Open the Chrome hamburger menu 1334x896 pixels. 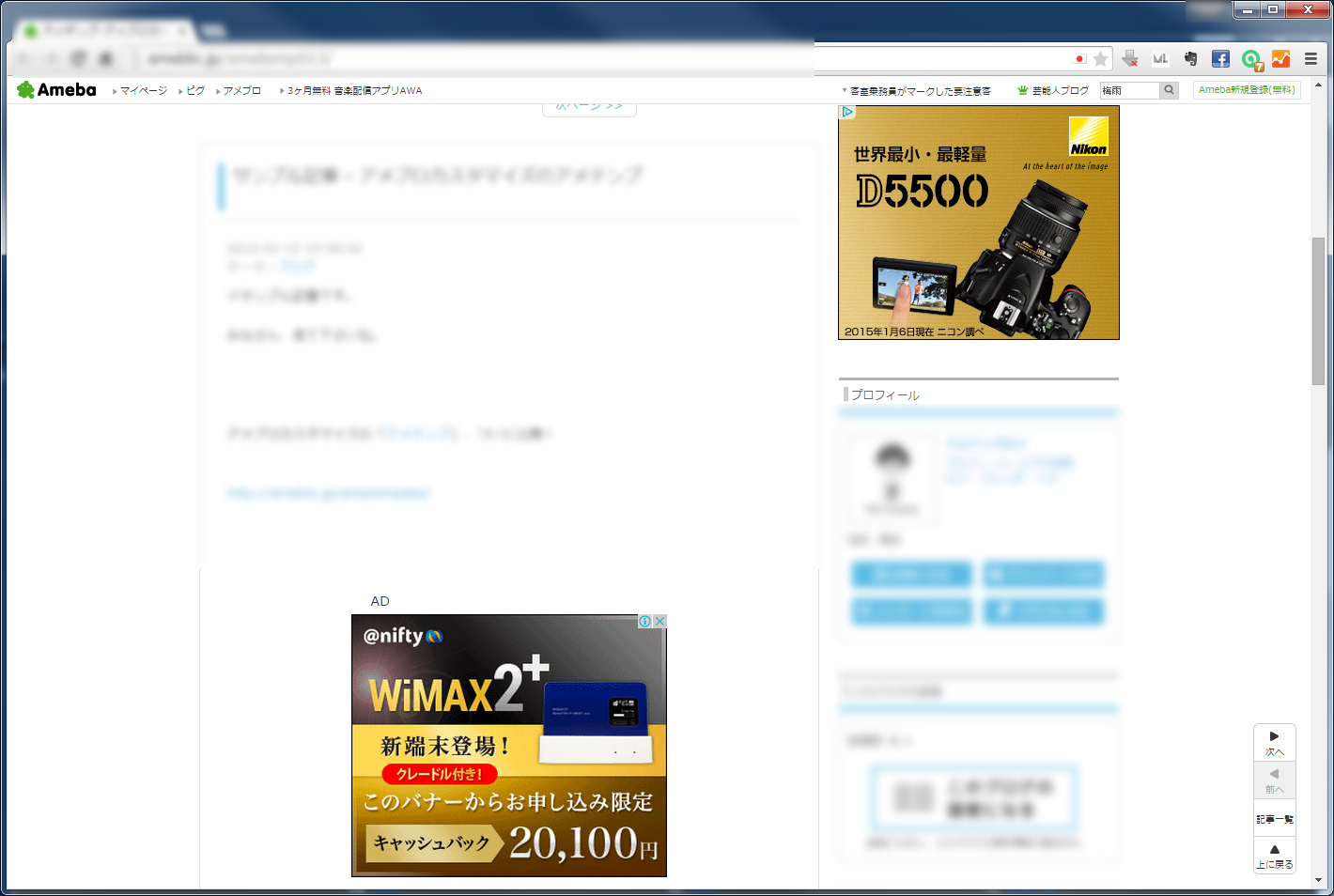click(1311, 59)
